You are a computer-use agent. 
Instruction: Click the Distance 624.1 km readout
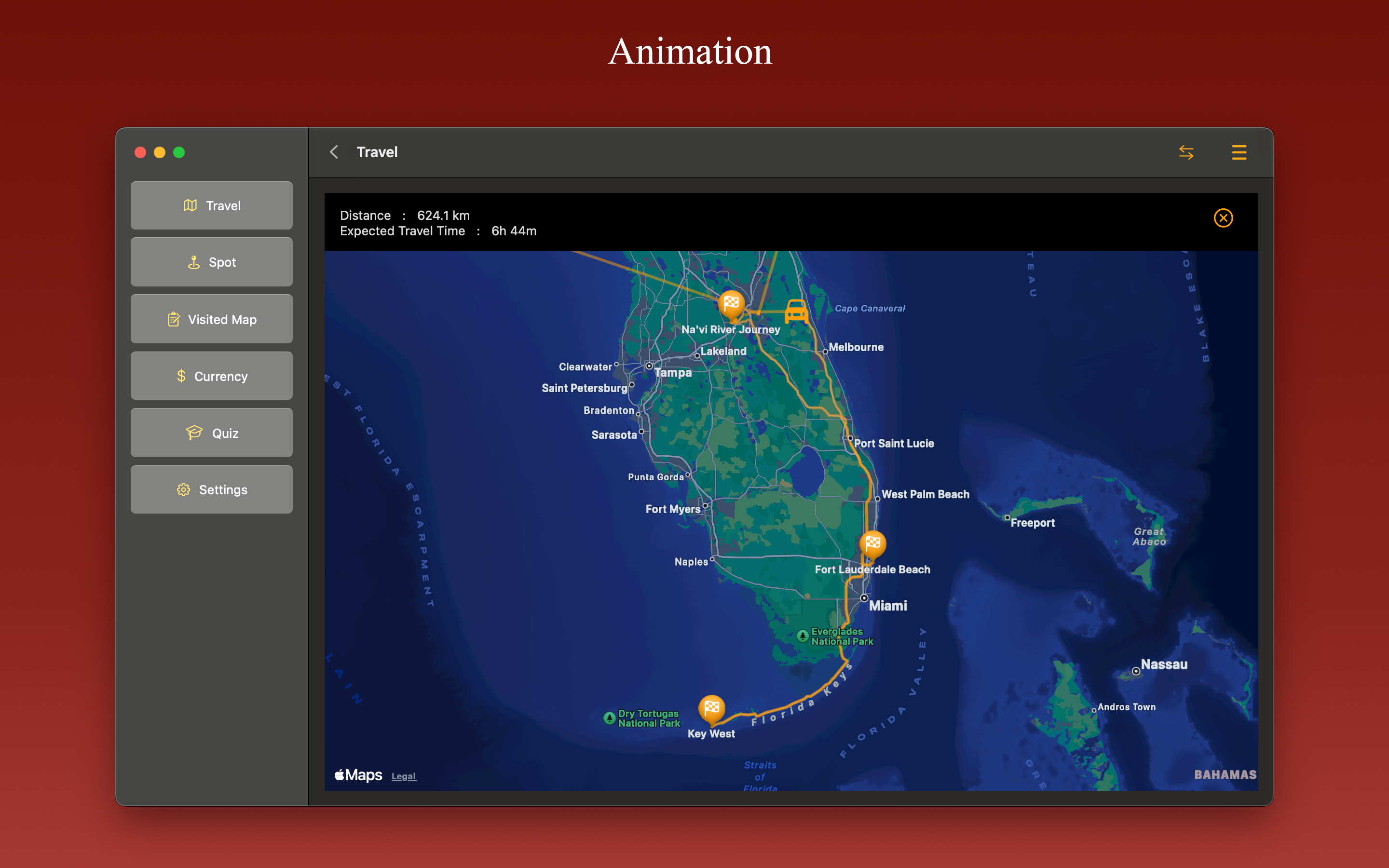click(405, 215)
